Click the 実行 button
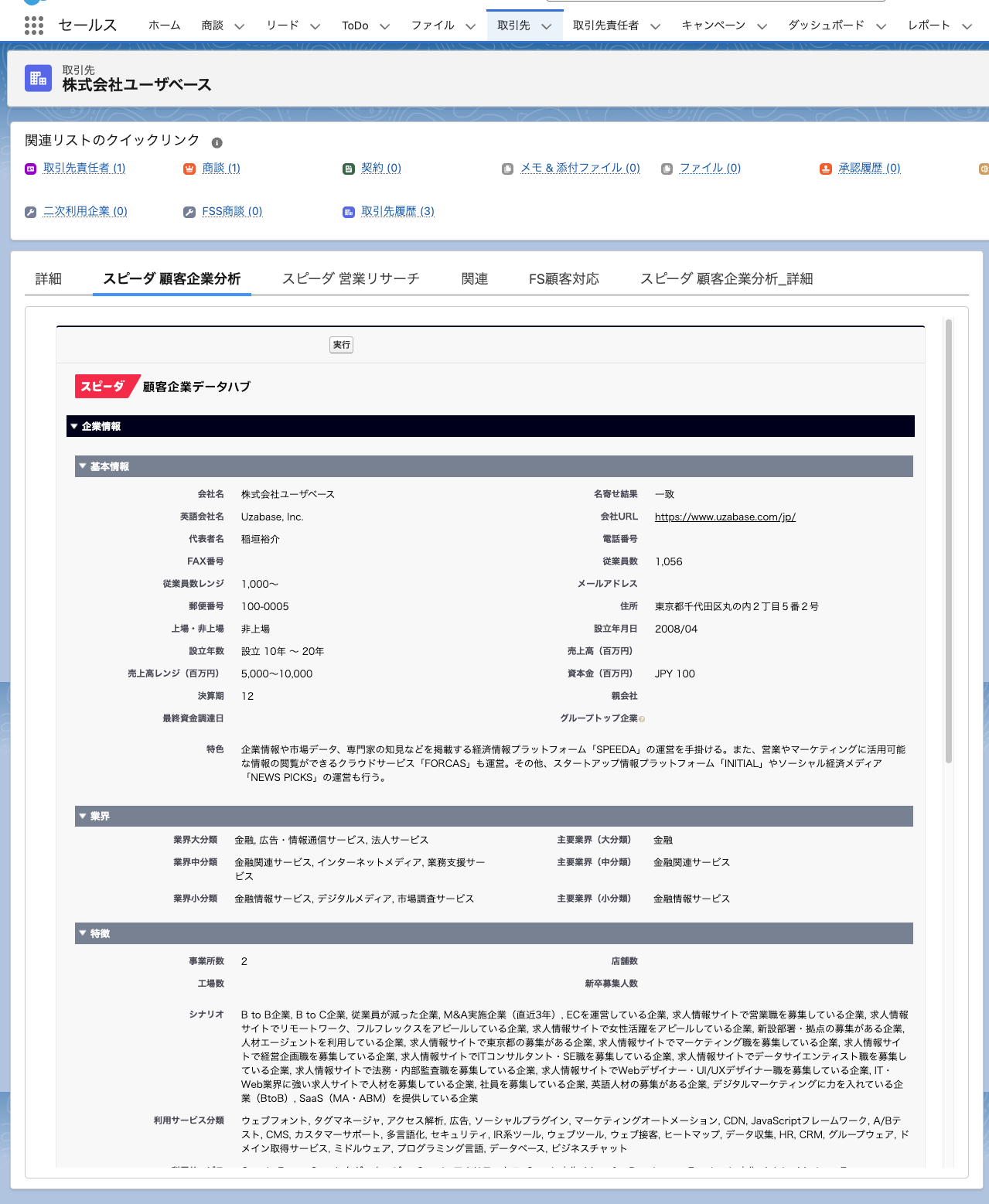 (340, 345)
